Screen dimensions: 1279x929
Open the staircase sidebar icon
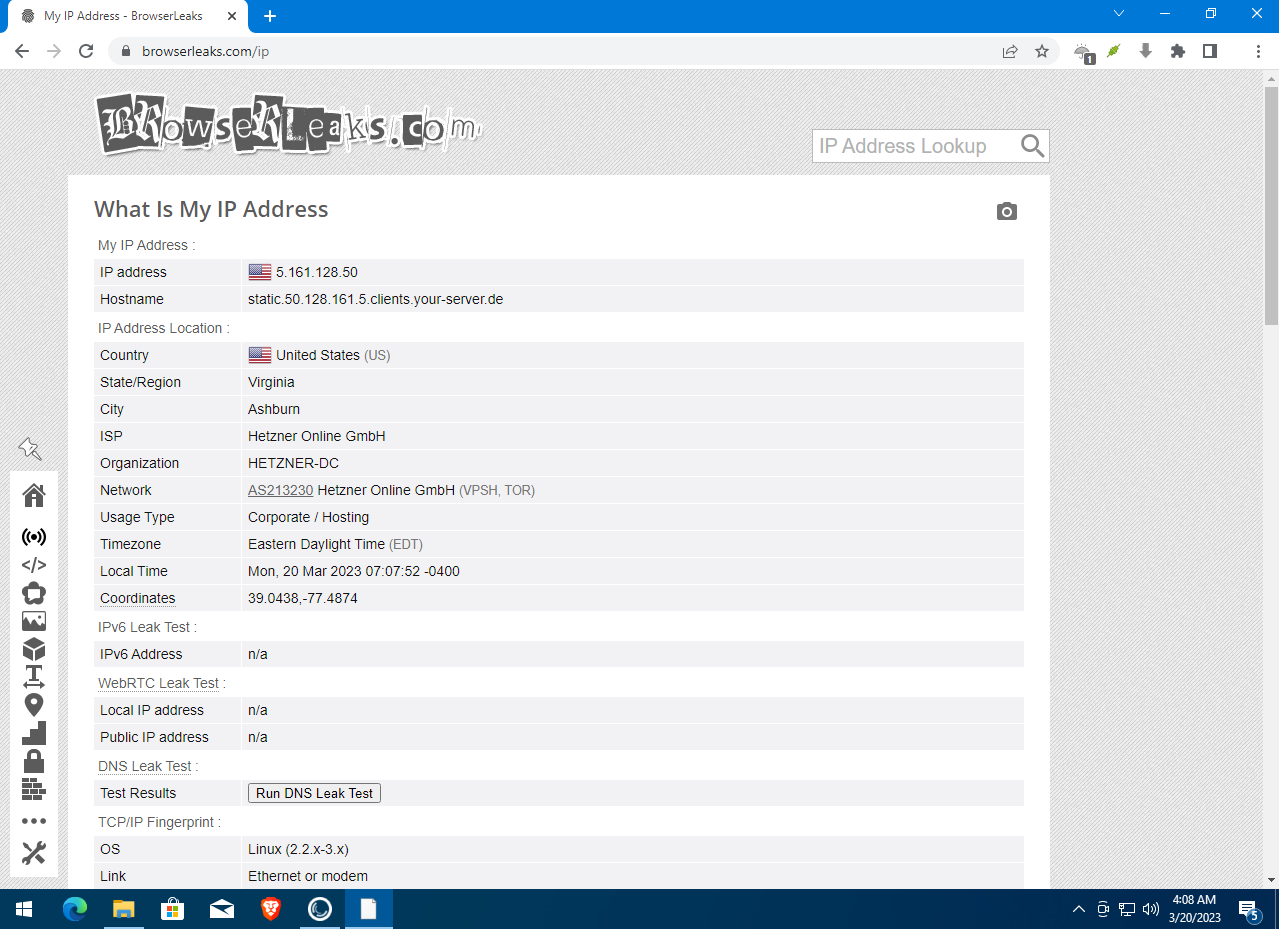tap(34, 733)
